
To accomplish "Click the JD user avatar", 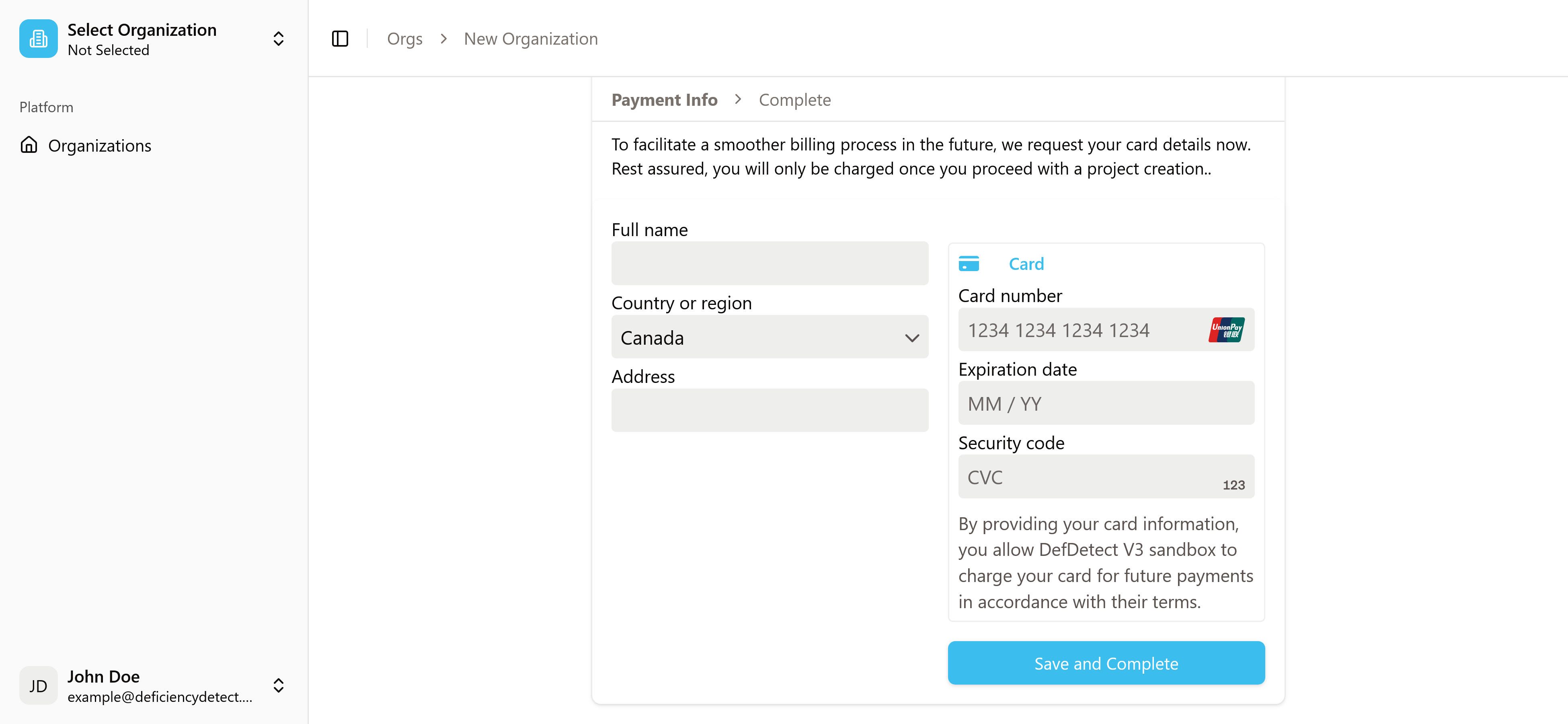I will pyautogui.click(x=38, y=686).
